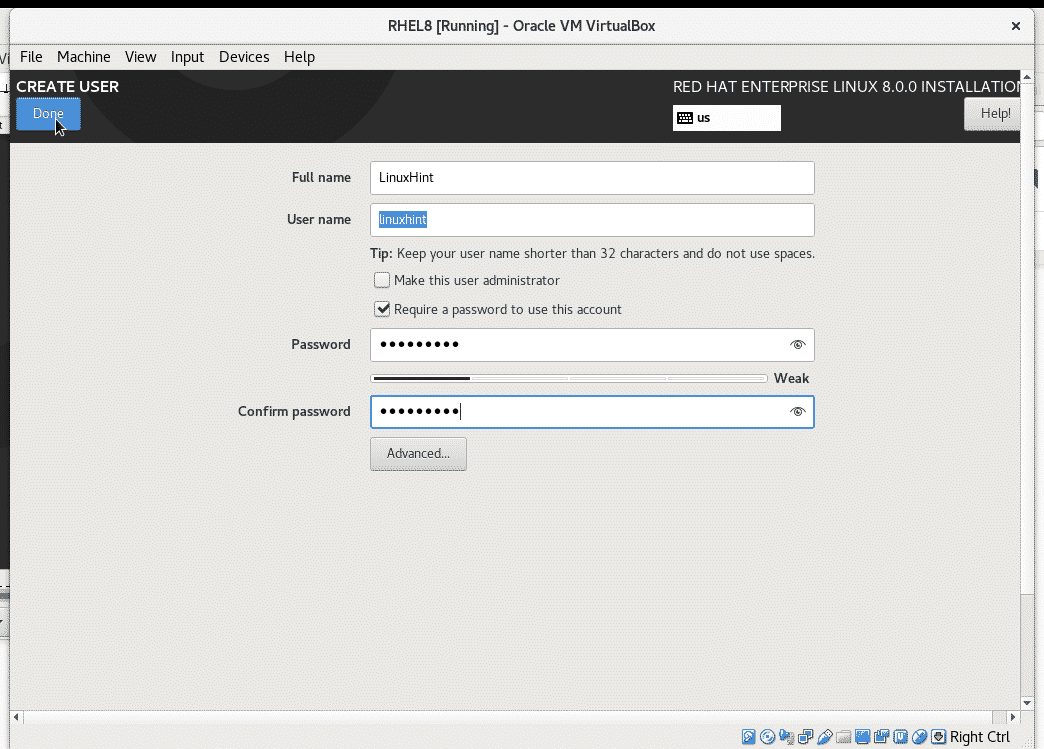The height and width of the screenshot is (749, 1044).
Task: Open the View menu
Action: coord(140,57)
